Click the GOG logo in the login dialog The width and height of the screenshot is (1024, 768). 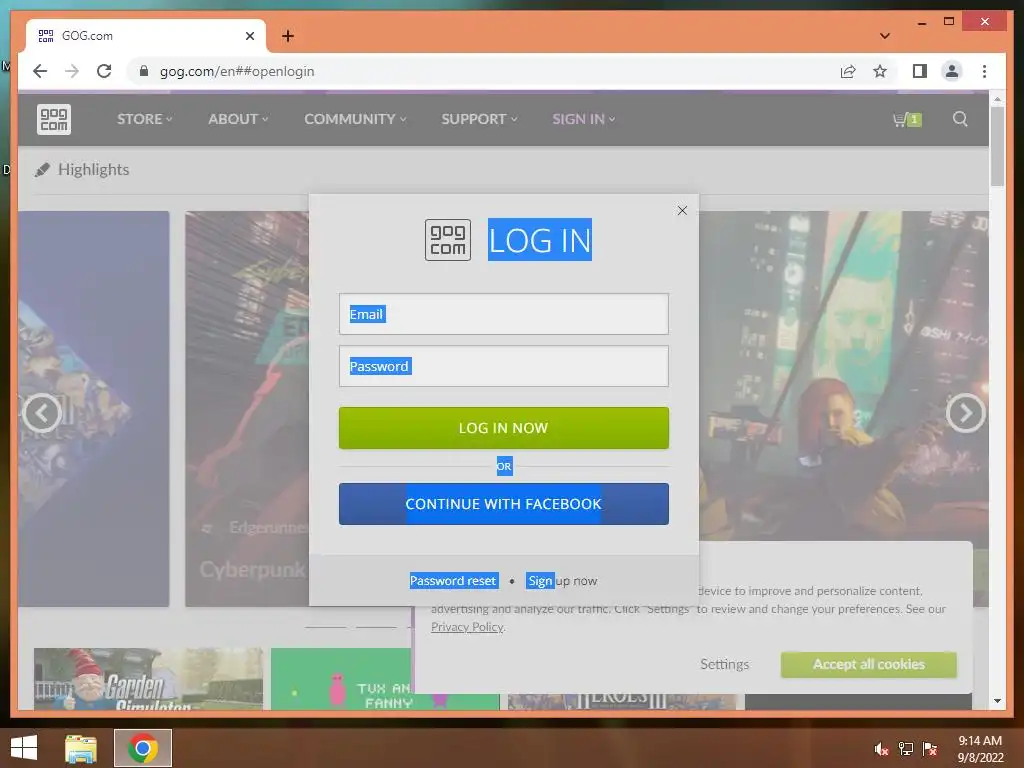point(448,240)
